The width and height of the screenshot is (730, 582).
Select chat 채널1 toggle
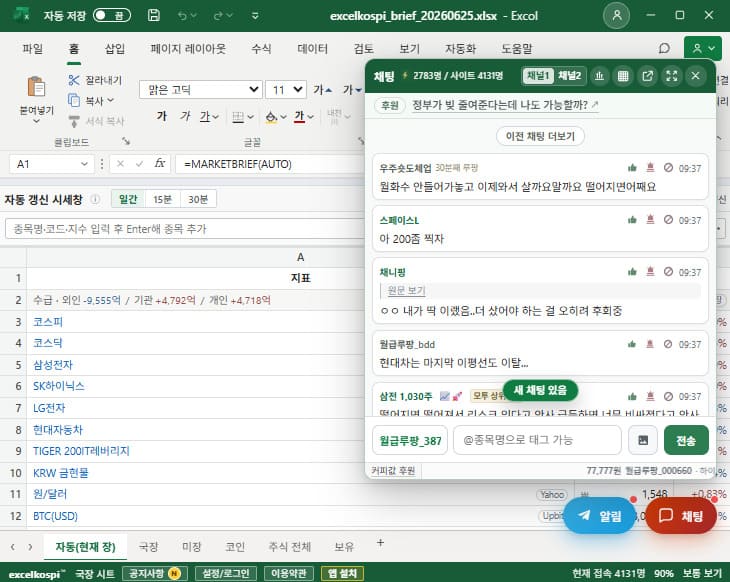pos(538,75)
